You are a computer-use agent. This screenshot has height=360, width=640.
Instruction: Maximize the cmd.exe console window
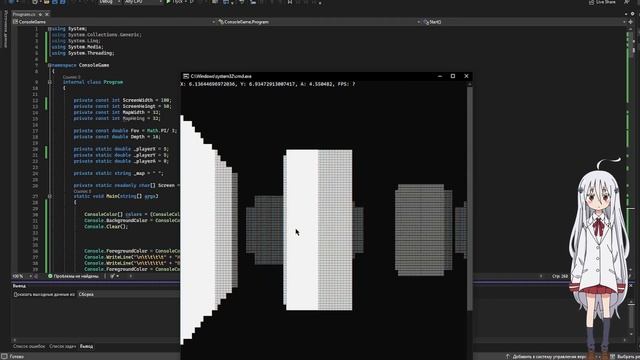click(x=453, y=76)
